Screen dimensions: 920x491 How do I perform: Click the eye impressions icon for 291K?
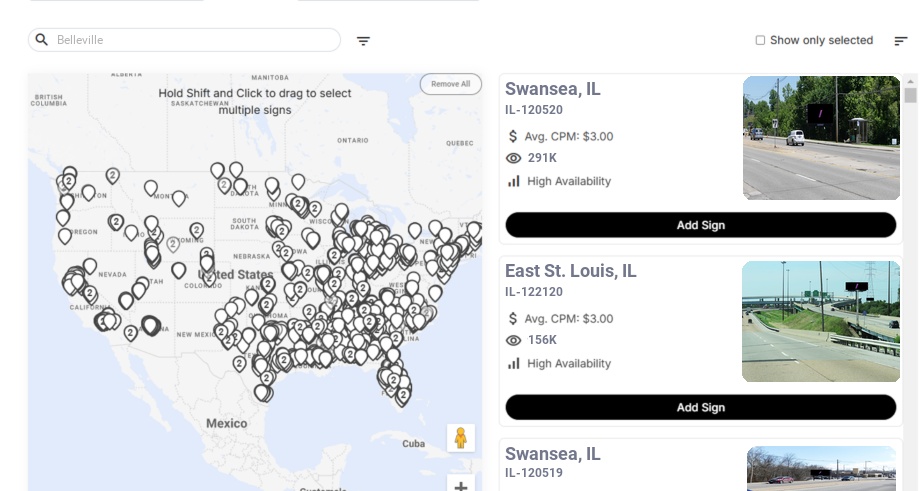point(514,158)
